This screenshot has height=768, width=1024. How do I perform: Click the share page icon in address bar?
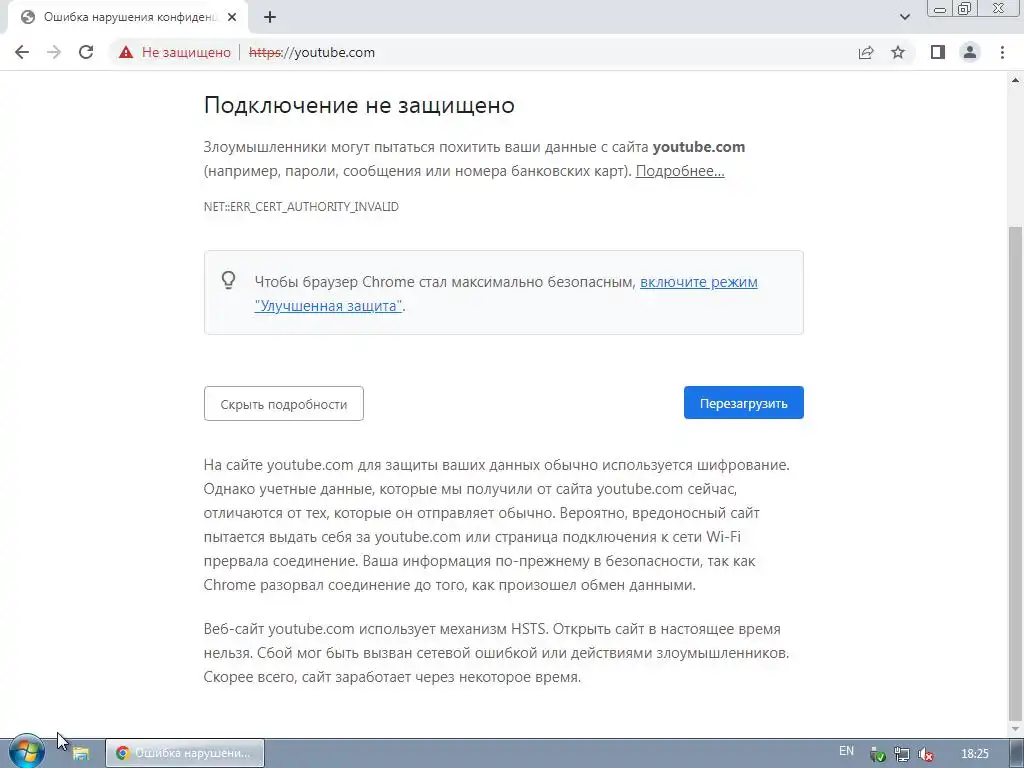pyautogui.click(x=866, y=52)
